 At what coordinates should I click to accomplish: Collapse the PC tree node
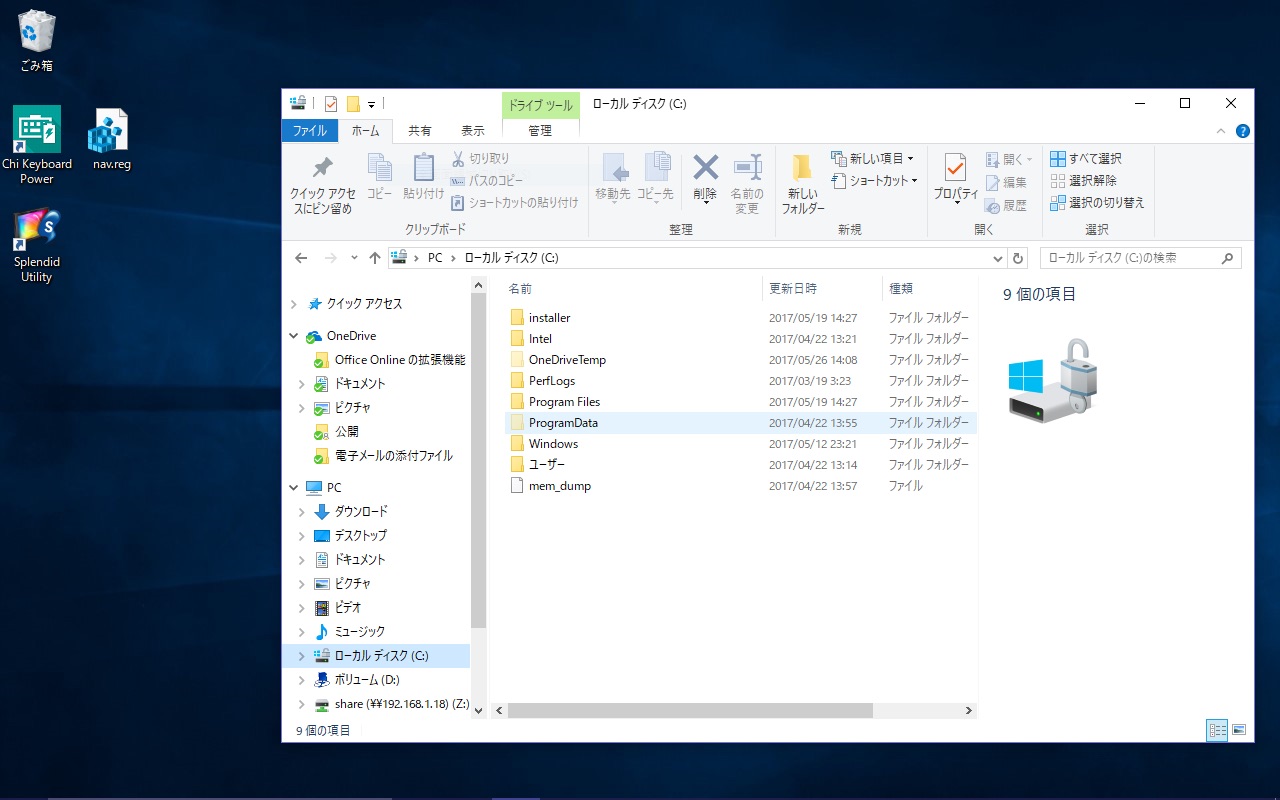point(294,488)
